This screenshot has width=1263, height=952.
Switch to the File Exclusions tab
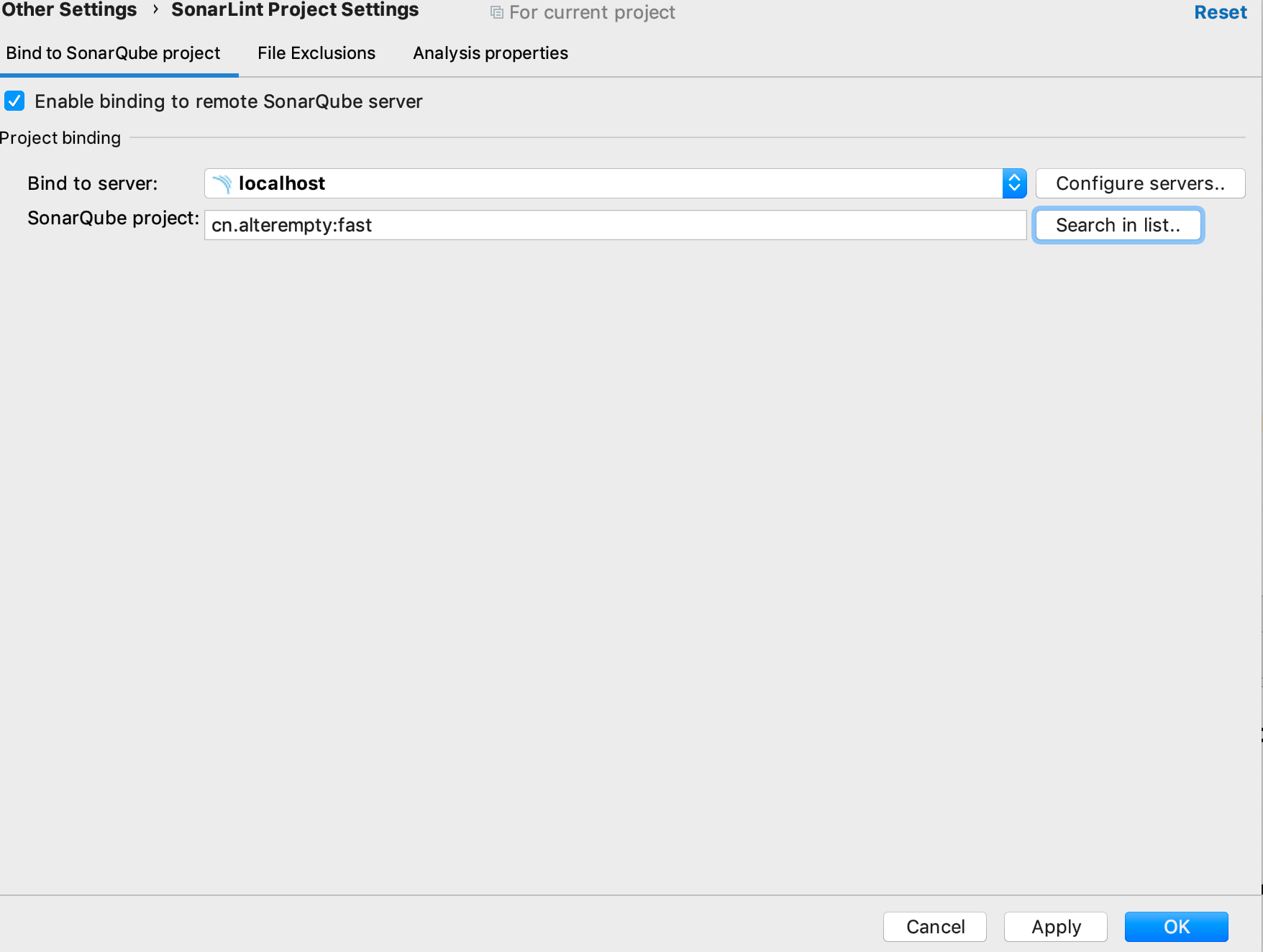(316, 53)
